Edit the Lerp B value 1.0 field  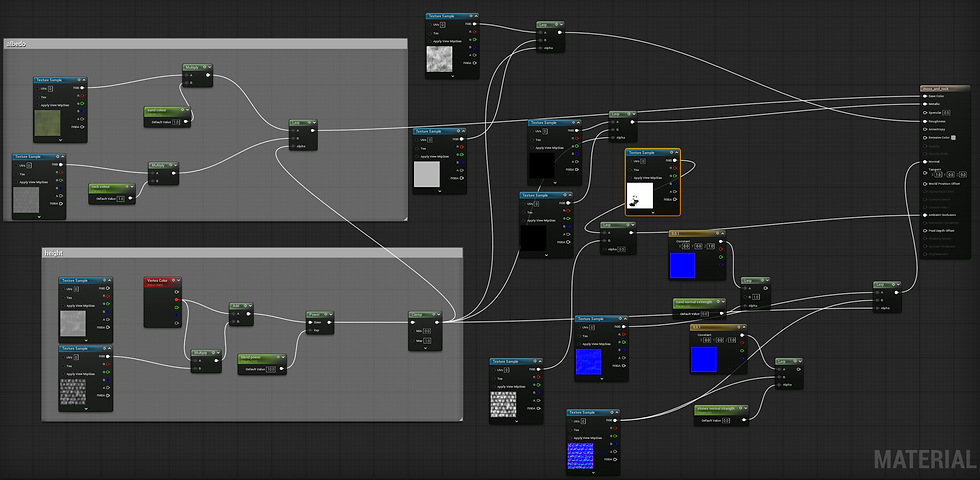pos(756,297)
